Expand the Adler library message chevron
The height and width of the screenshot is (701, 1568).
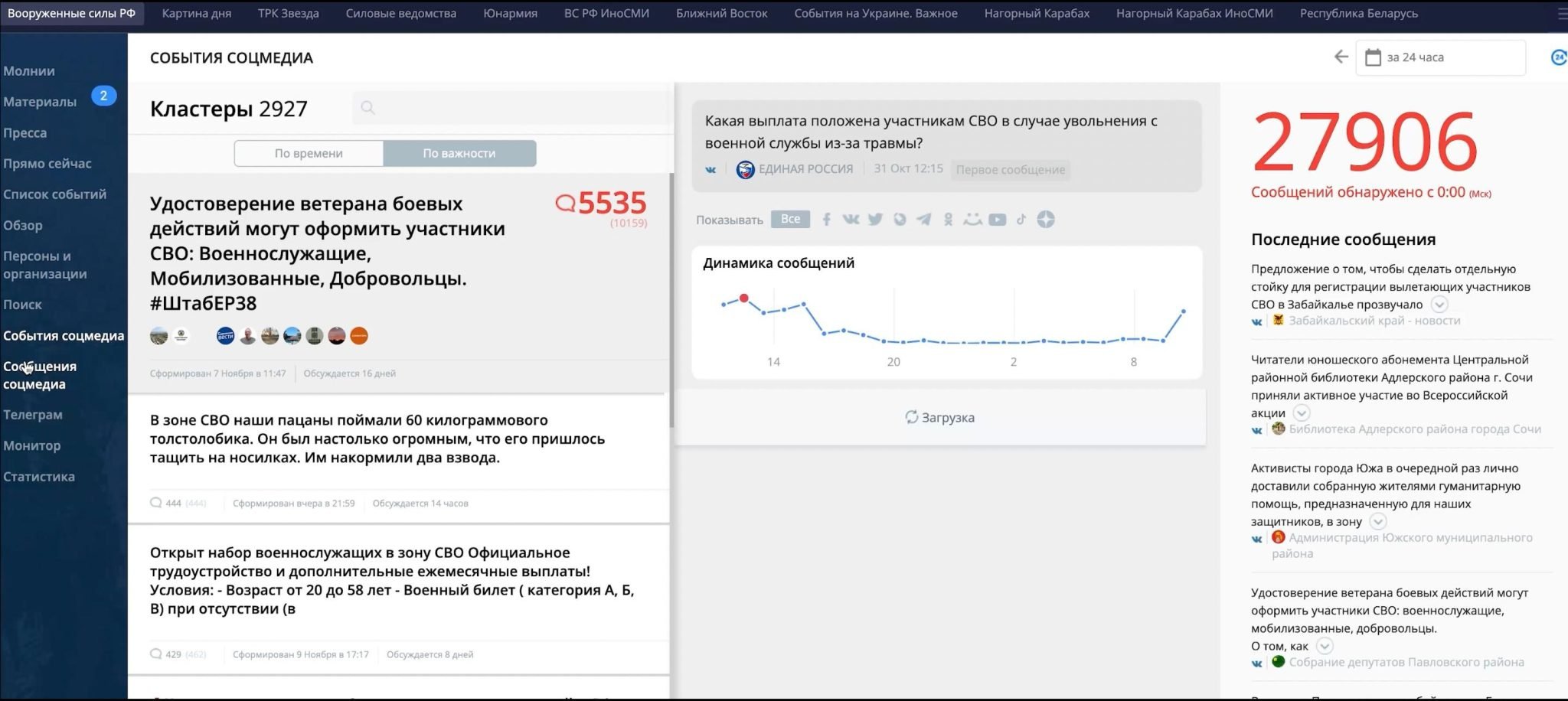[x=1302, y=413]
